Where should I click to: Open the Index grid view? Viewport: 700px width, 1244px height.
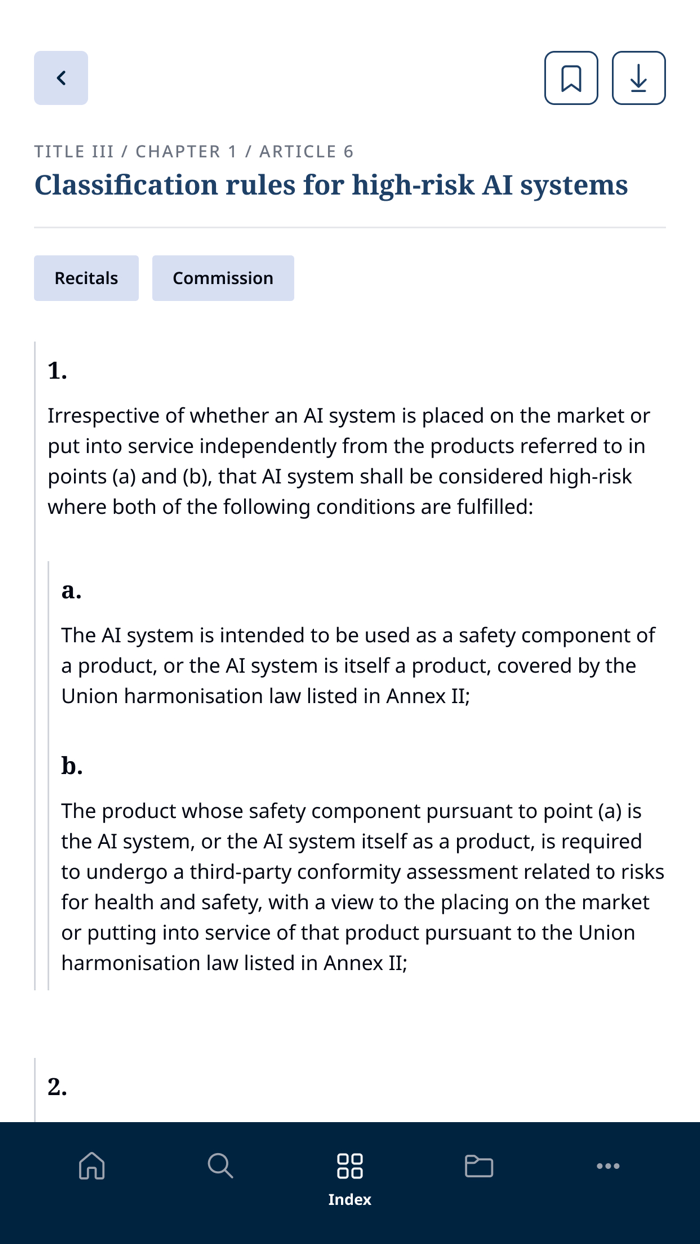[x=349, y=1166]
